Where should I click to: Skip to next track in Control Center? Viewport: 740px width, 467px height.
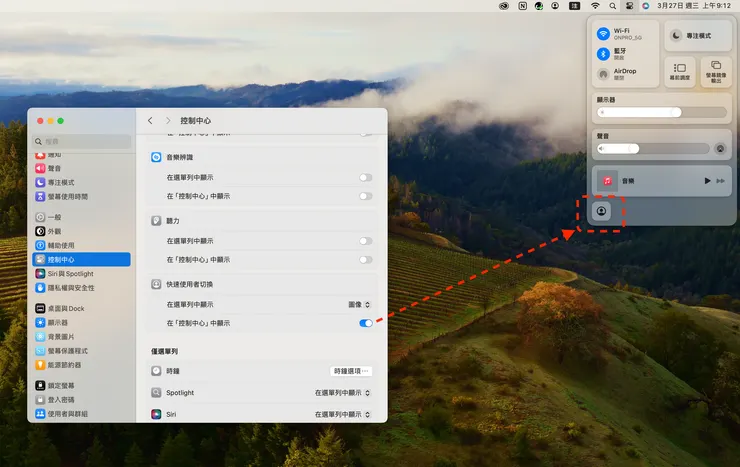click(x=721, y=181)
